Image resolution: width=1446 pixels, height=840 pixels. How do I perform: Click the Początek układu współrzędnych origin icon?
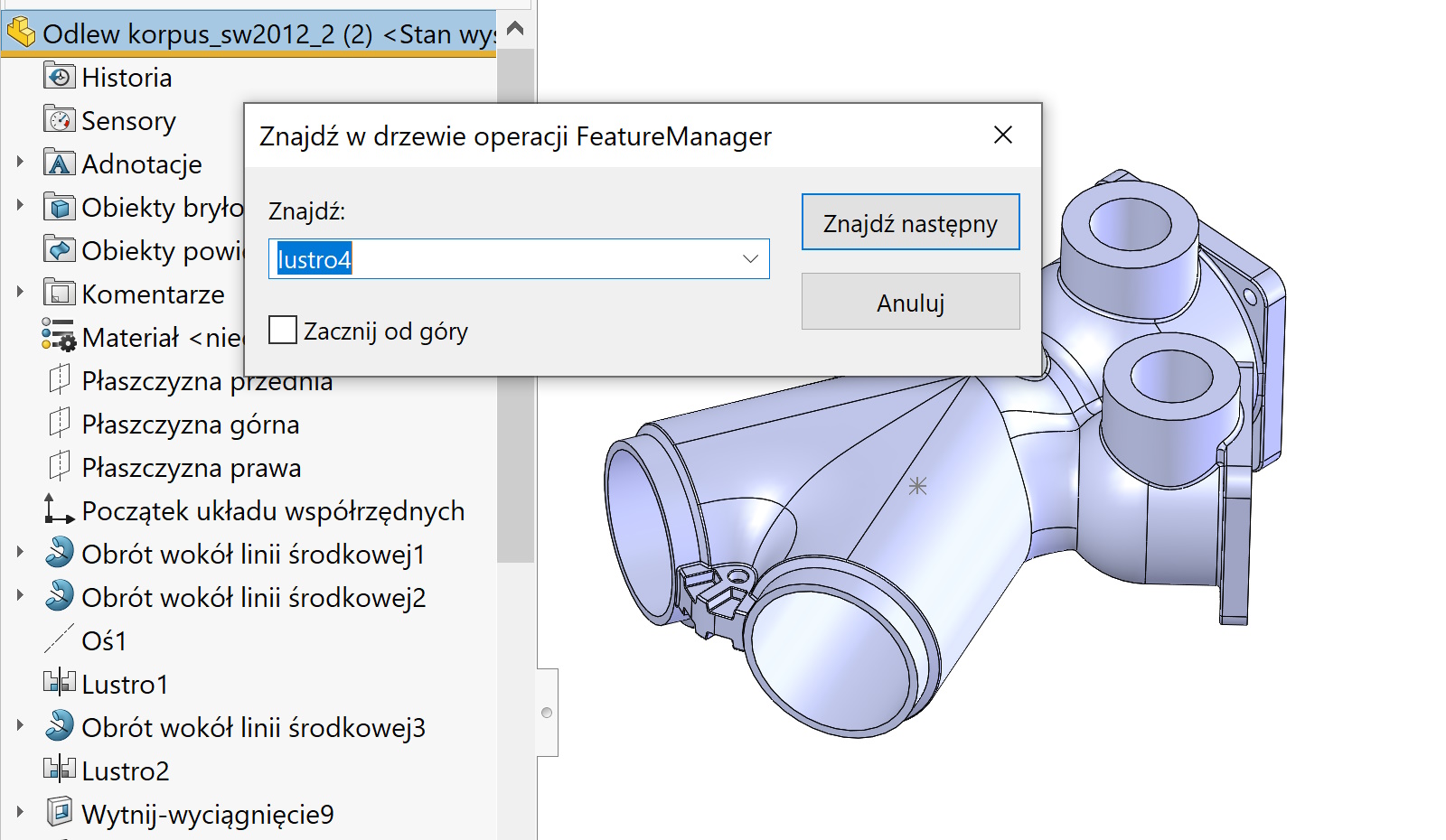tap(58, 509)
